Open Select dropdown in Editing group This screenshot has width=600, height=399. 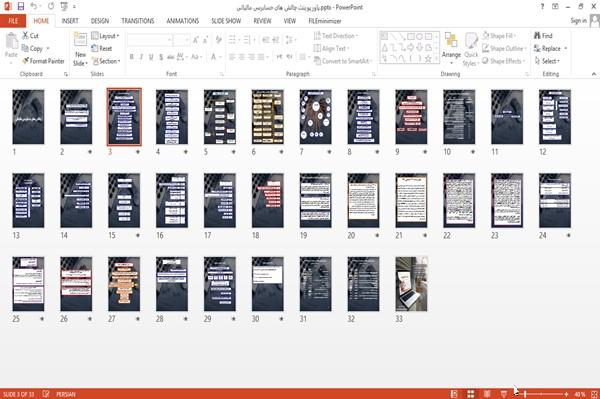[547, 61]
